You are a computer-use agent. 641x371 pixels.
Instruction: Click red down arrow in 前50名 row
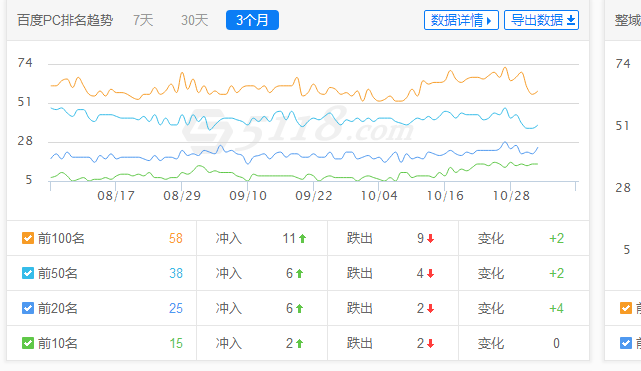coord(430,274)
